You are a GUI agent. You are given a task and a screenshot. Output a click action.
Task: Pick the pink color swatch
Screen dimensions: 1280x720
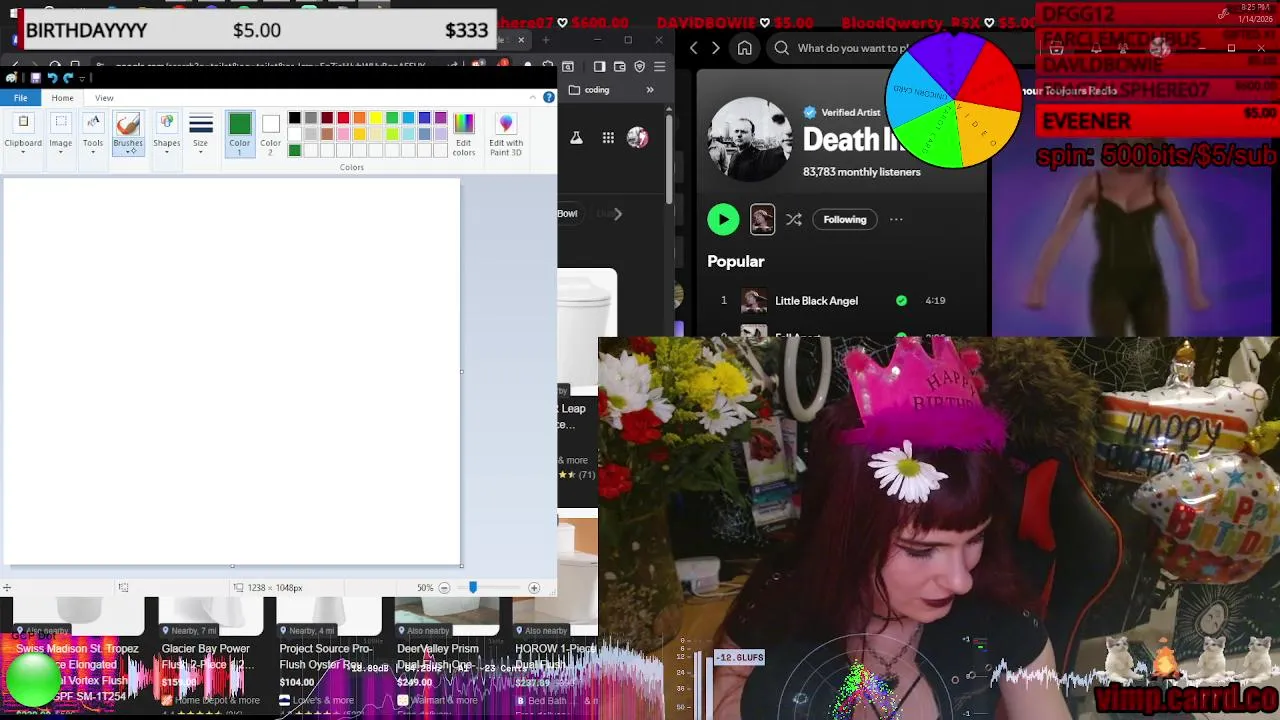343,134
